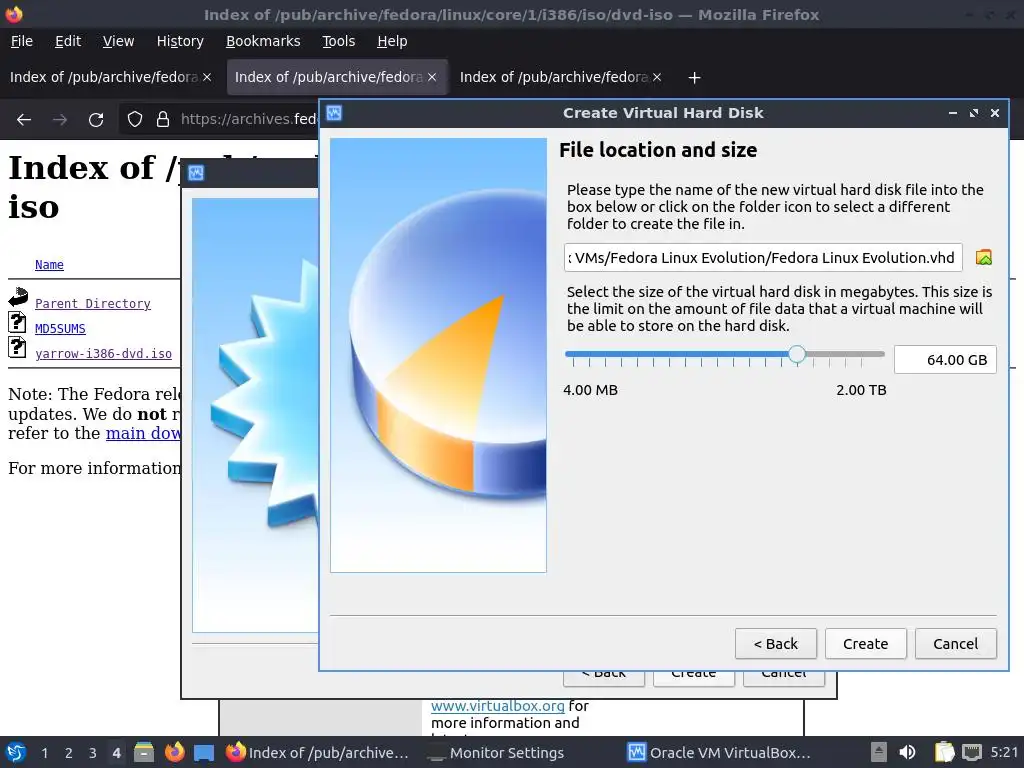Click the padlock site security icon
Screen dimensions: 1024x768
coord(163,119)
